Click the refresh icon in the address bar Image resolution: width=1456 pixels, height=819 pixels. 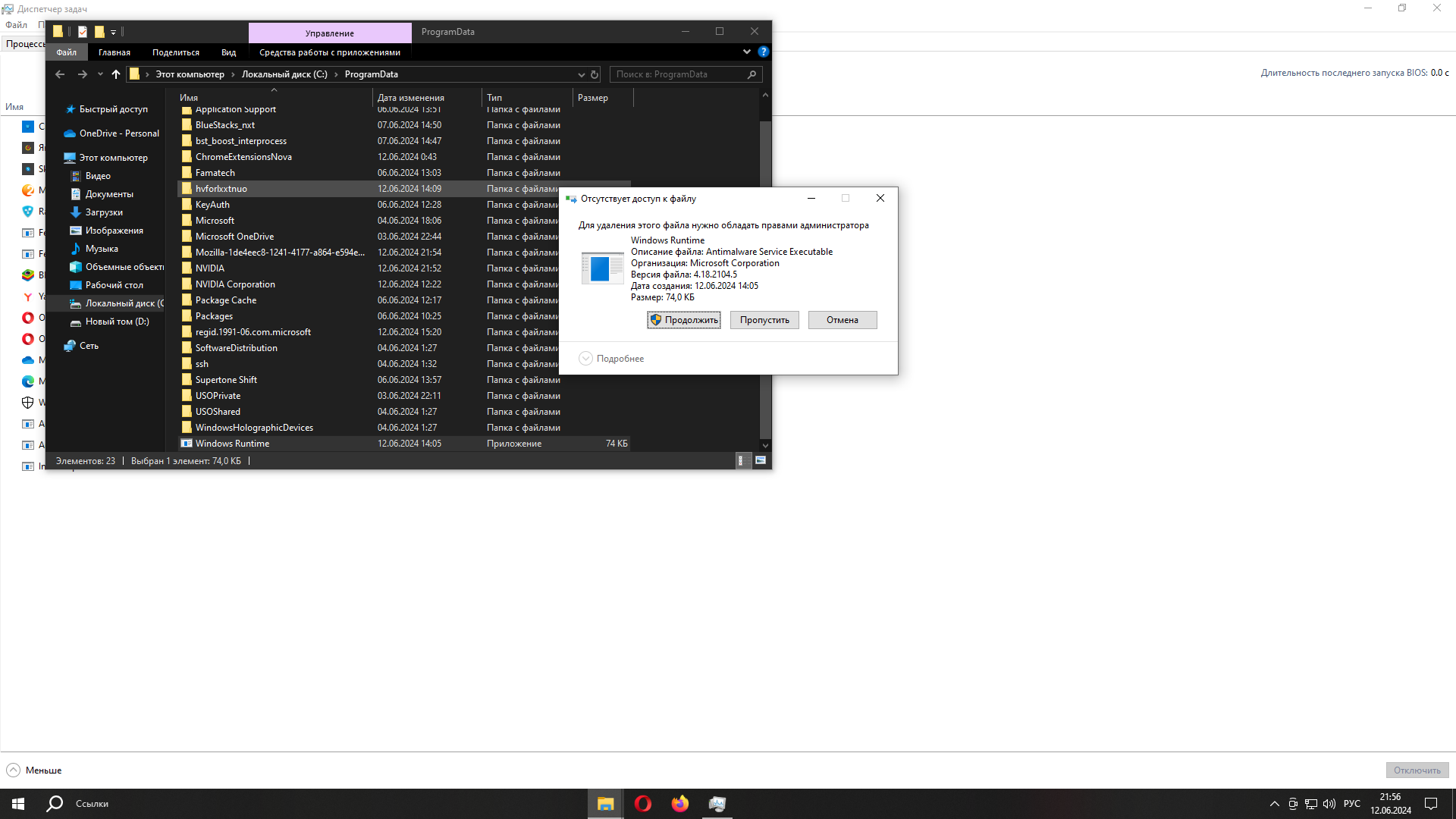[595, 74]
